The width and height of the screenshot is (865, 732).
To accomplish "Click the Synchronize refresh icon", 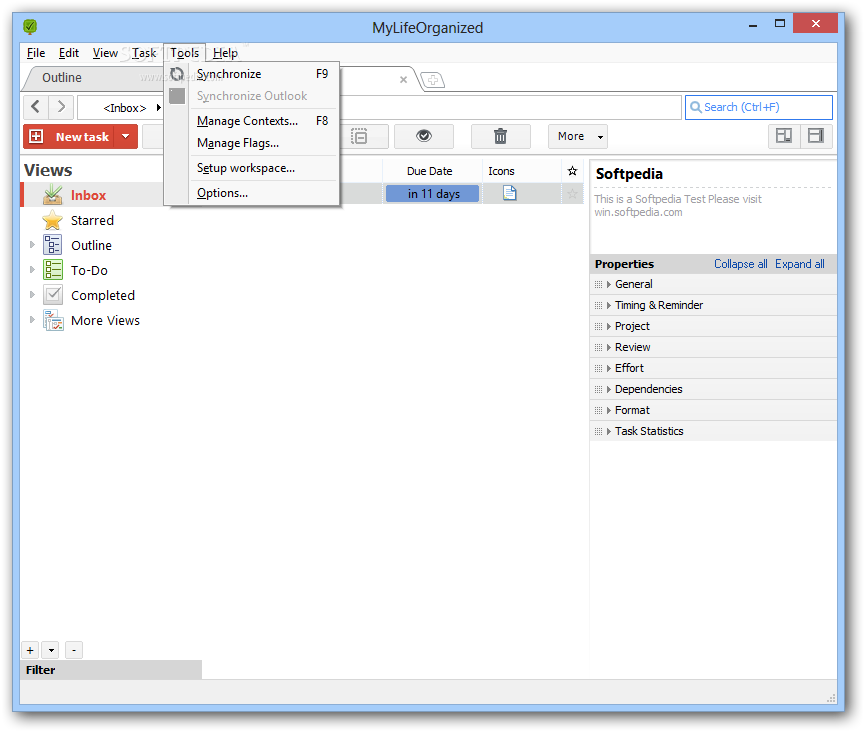I will coord(177,74).
